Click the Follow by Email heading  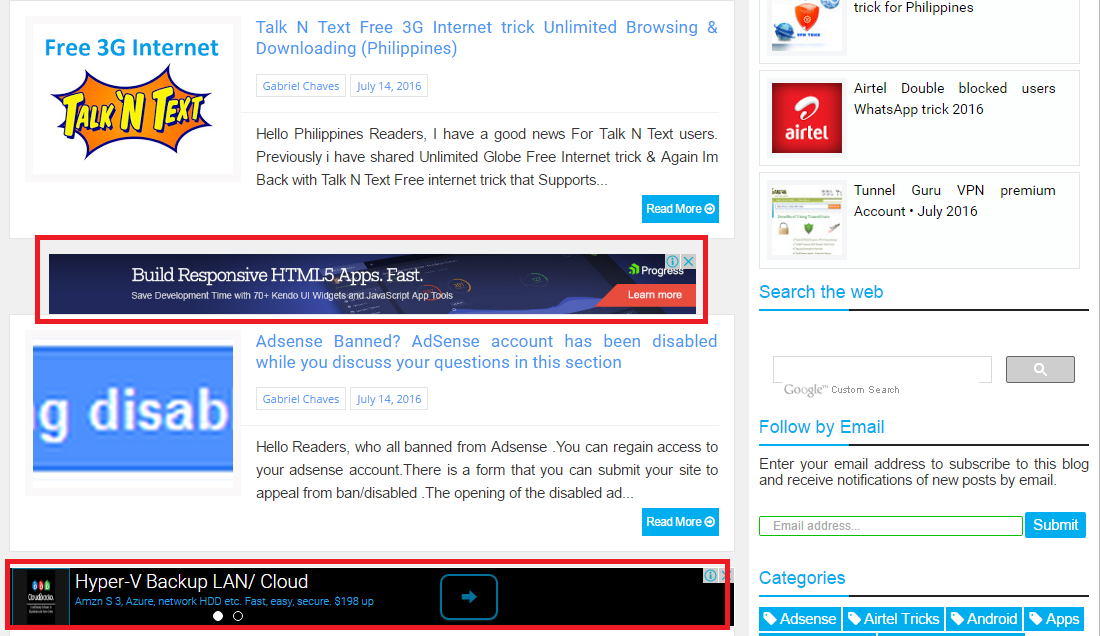point(821,427)
